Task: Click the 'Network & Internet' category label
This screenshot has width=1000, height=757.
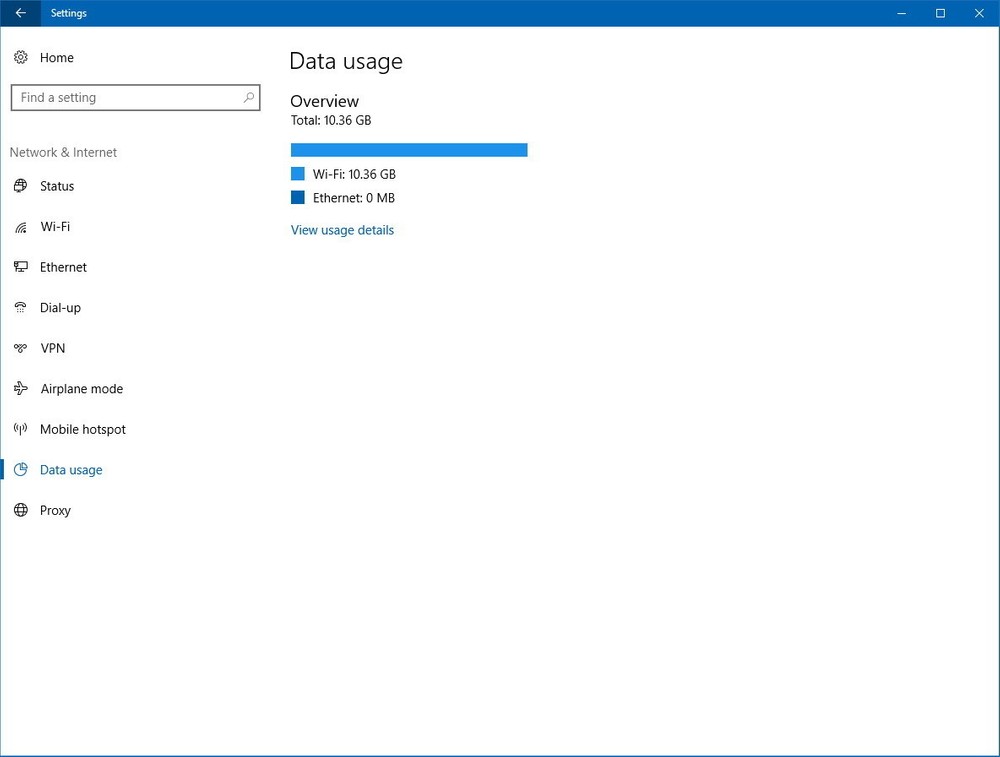Action: coord(63,152)
